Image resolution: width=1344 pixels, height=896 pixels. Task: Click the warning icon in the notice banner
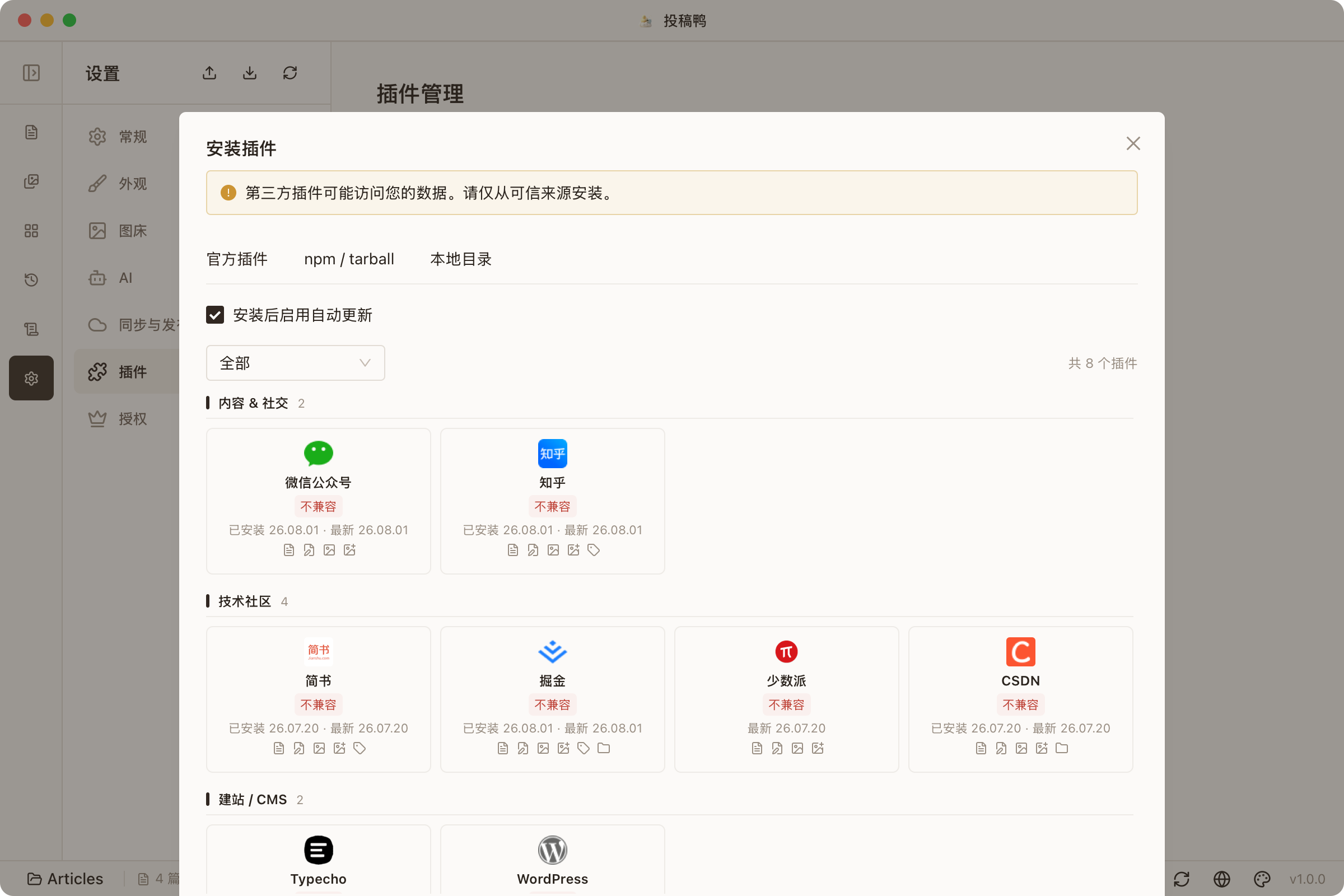click(228, 193)
